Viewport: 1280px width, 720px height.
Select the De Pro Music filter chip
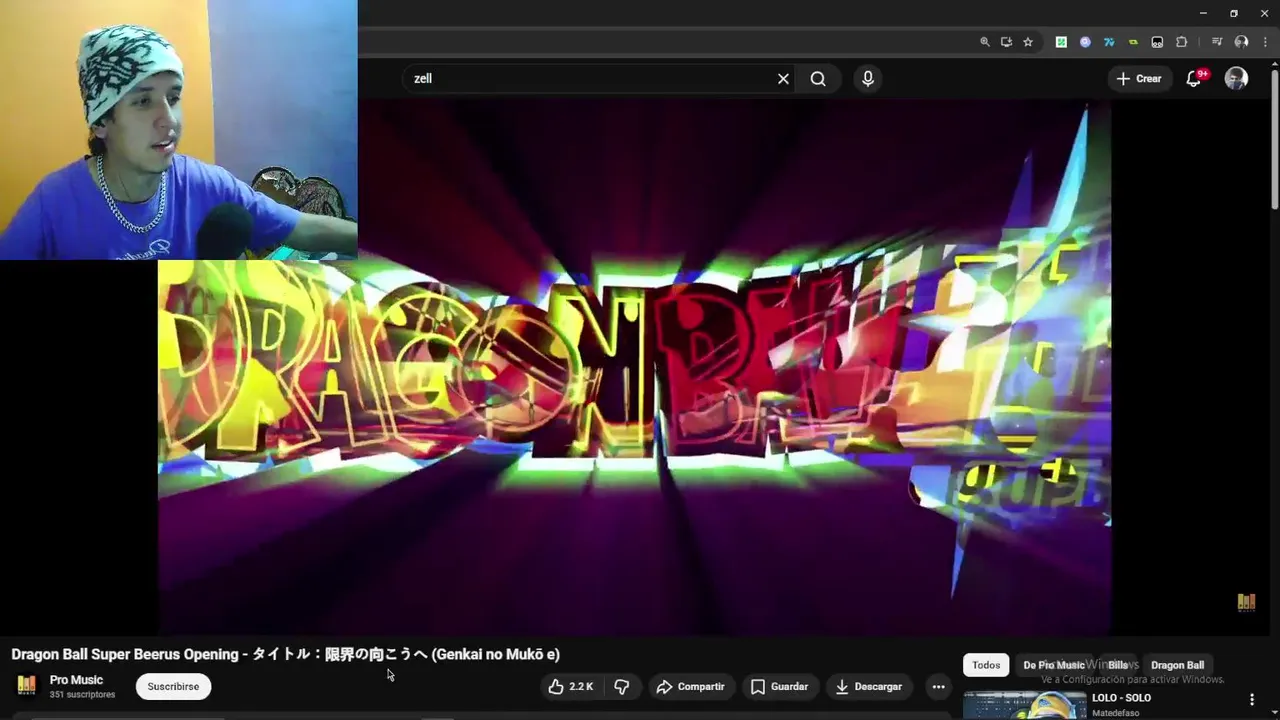(1053, 665)
